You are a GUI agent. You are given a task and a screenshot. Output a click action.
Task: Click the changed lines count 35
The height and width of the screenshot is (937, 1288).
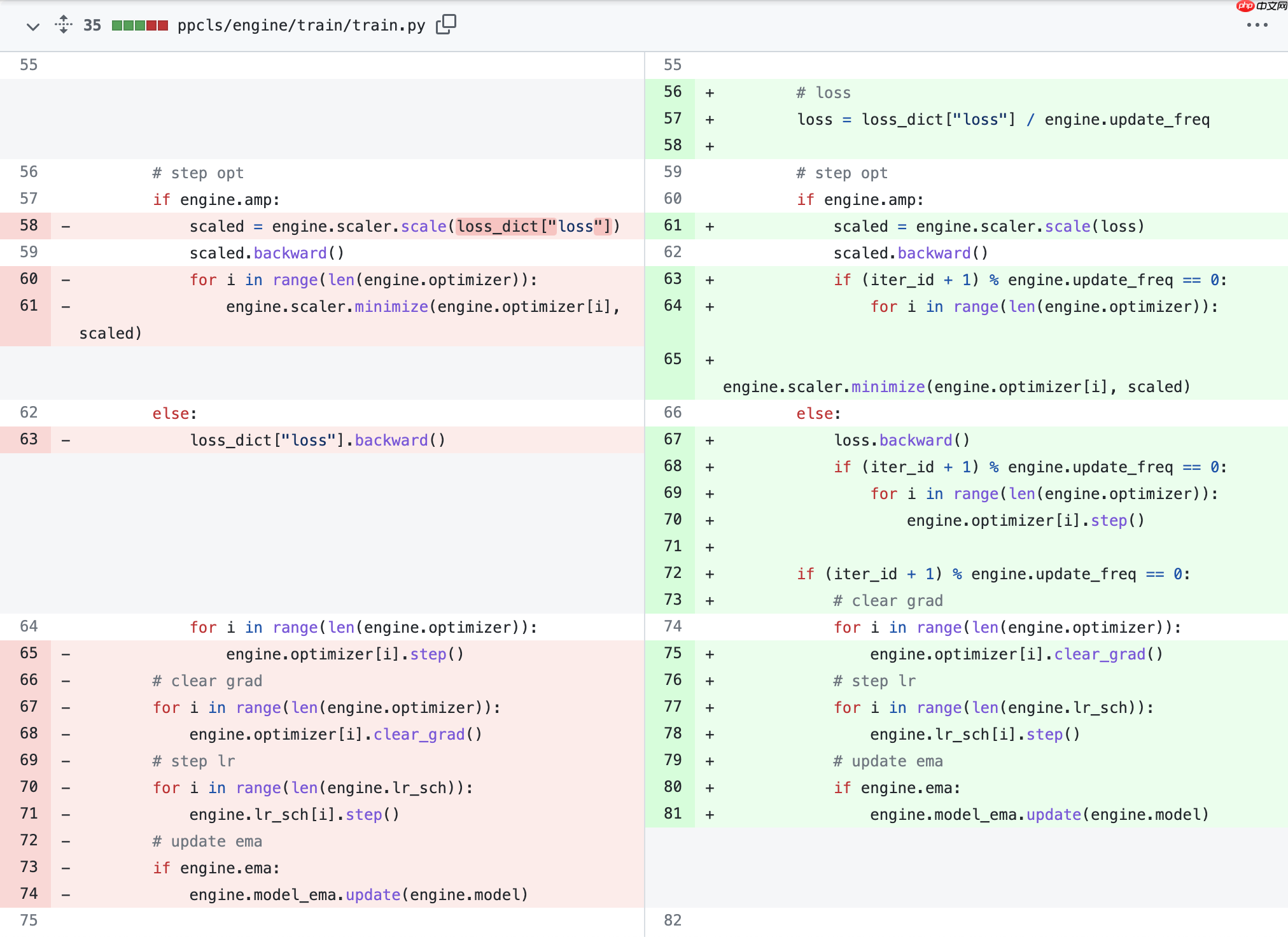pos(92,25)
